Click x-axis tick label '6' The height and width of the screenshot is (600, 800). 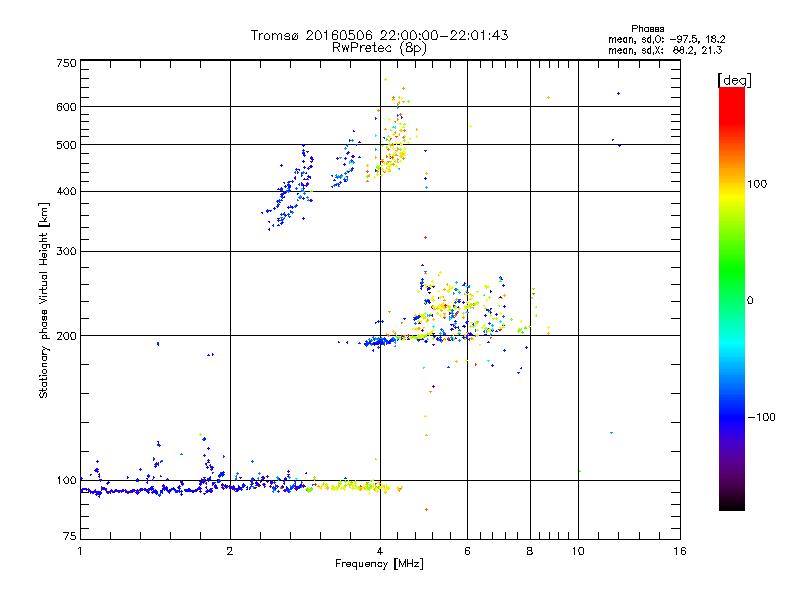point(467,551)
